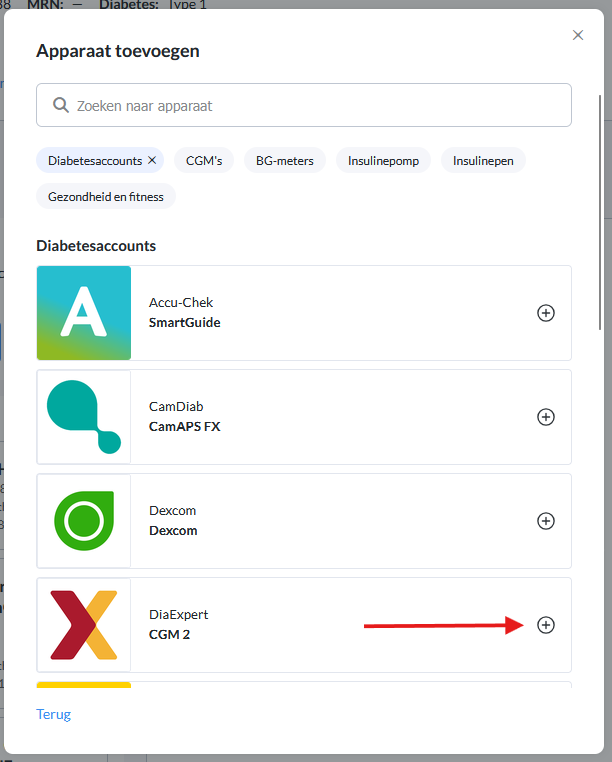The height and width of the screenshot is (762, 612).
Task: Filter by BG-meters category
Action: pos(285,160)
